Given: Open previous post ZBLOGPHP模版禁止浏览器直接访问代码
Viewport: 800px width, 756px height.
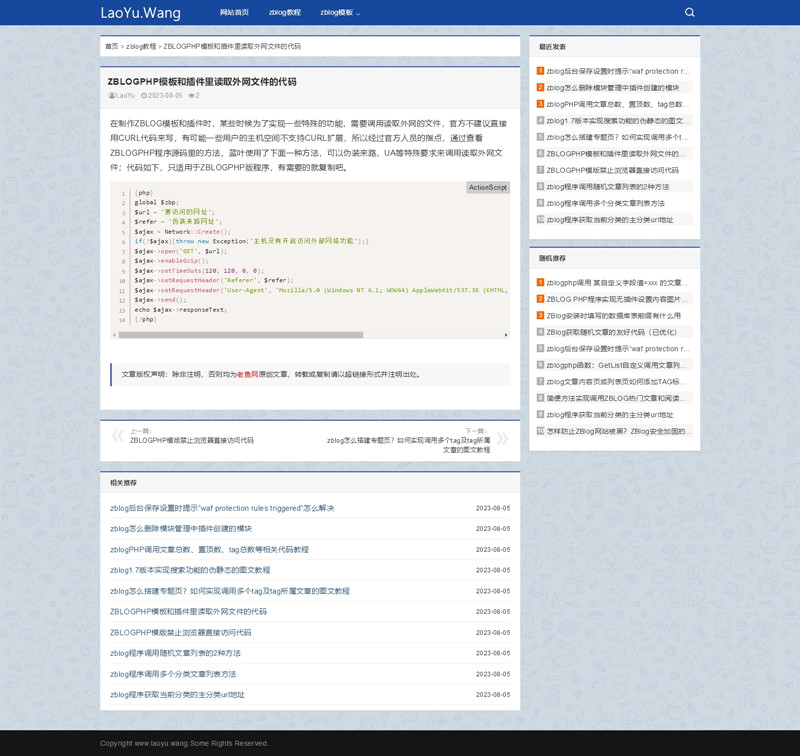Looking at the screenshot, I should click(191, 440).
